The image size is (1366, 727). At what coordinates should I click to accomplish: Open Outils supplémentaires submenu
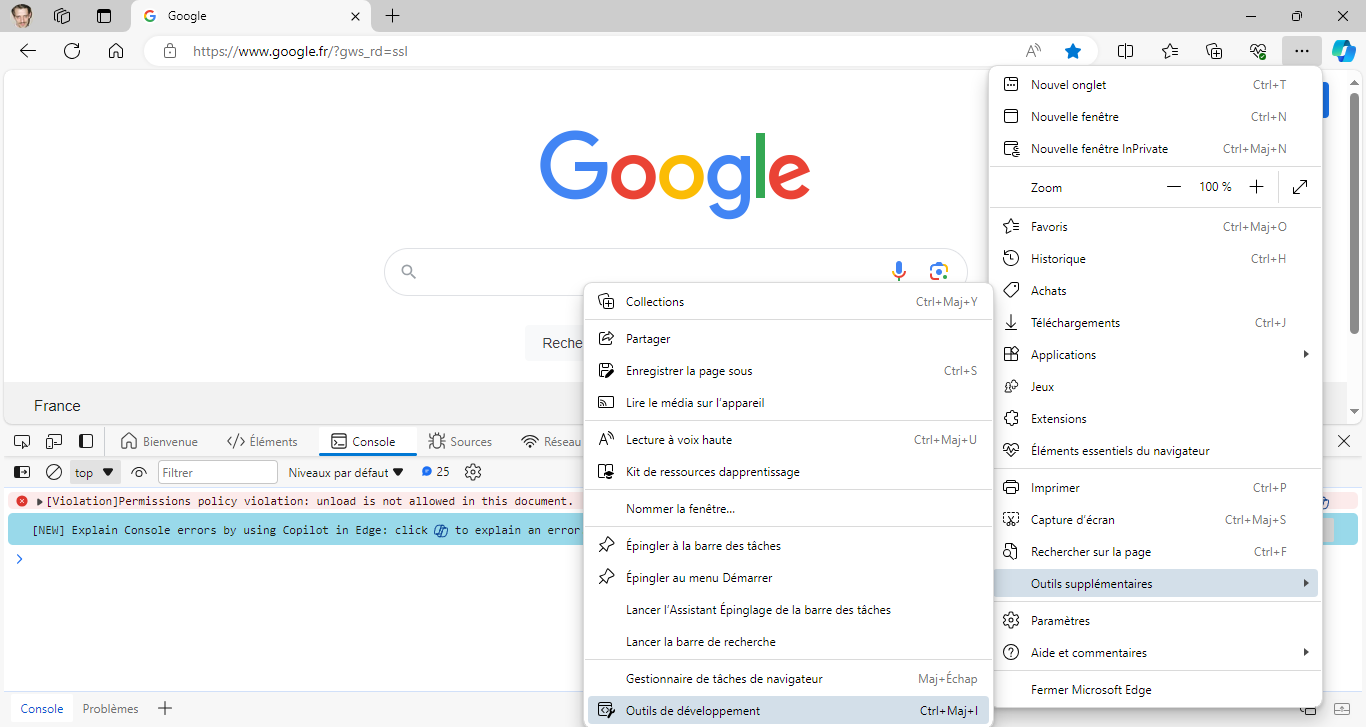(1155, 584)
